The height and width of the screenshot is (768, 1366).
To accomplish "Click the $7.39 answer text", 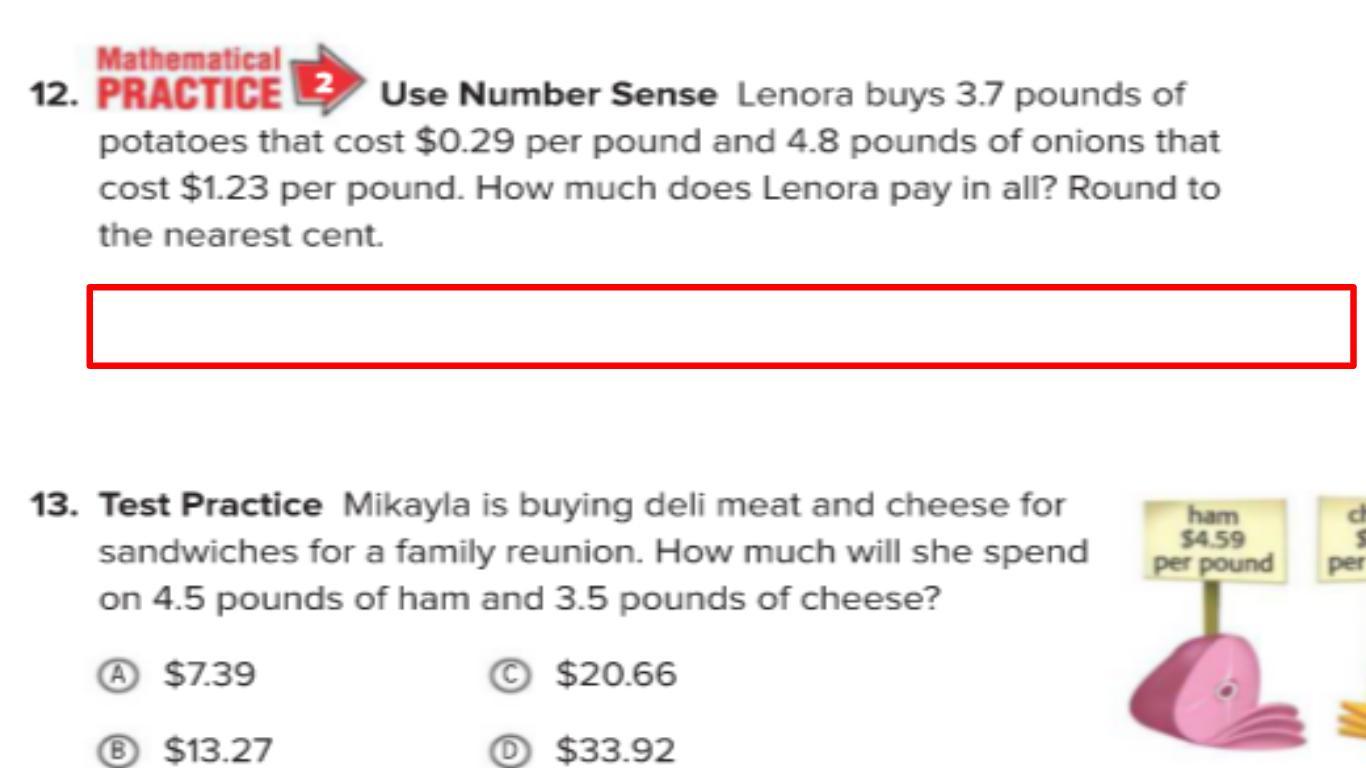I will tap(210, 675).
